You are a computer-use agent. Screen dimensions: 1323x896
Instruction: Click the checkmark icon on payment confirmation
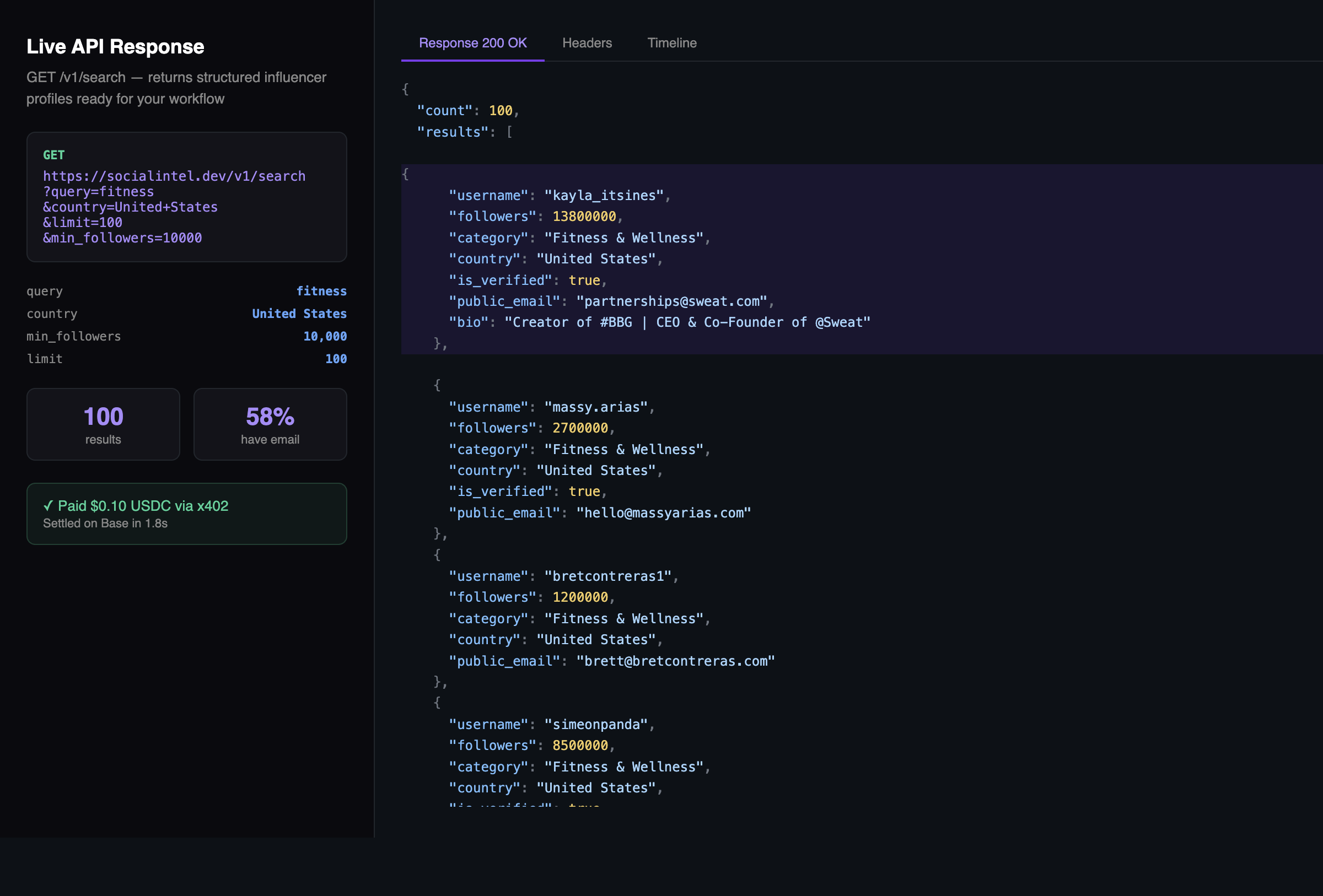tap(47, 505)
